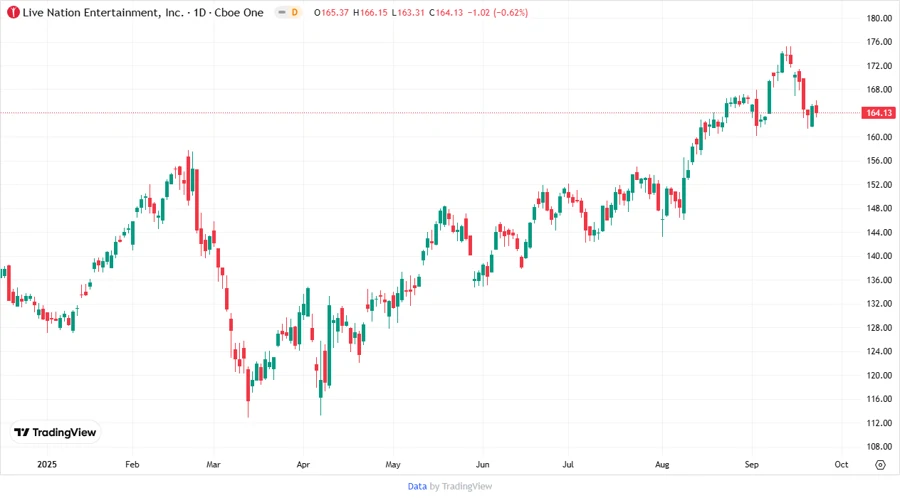Click the Oct label on time axis
The width and height of the screenshot is (900, 498).
841,465
